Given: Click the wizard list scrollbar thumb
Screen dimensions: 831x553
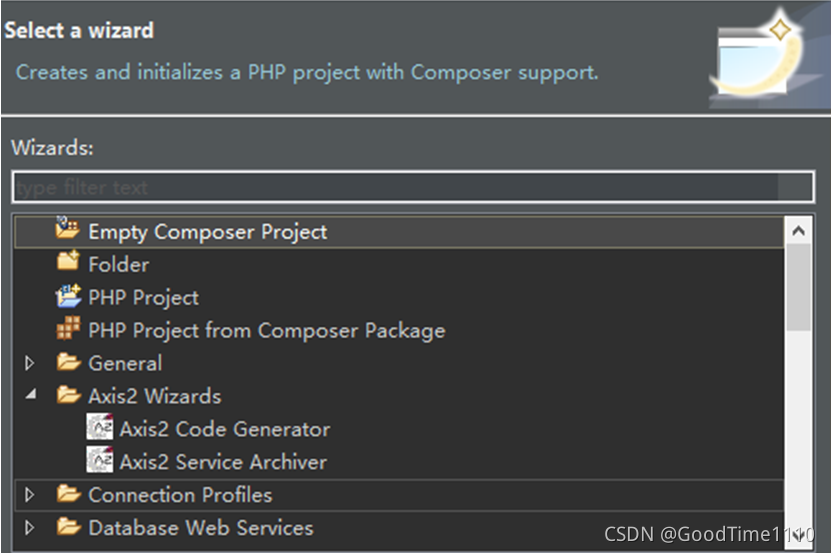Looking at the screenshot, I should [798, 288].
